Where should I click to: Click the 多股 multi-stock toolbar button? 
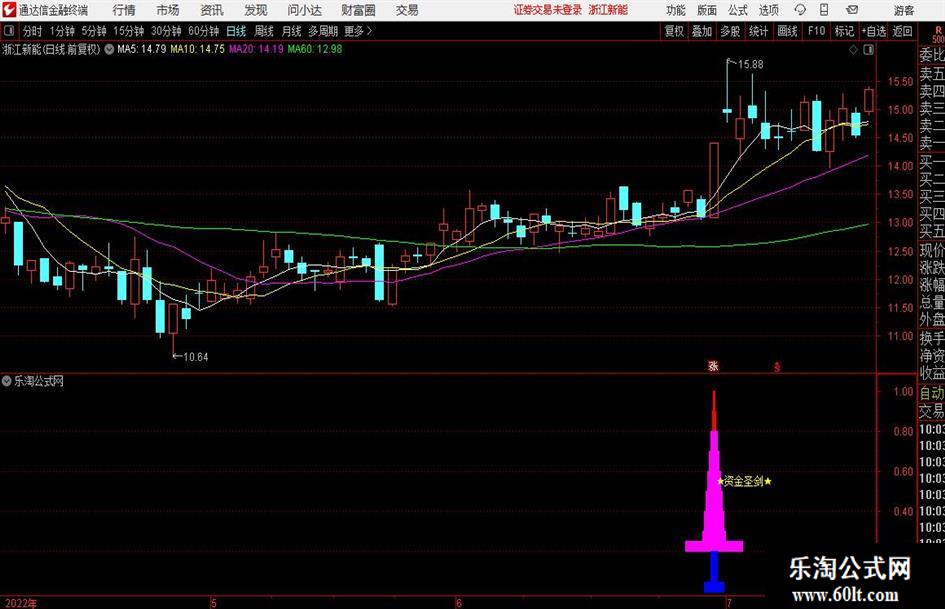click(x=730, y=31)
